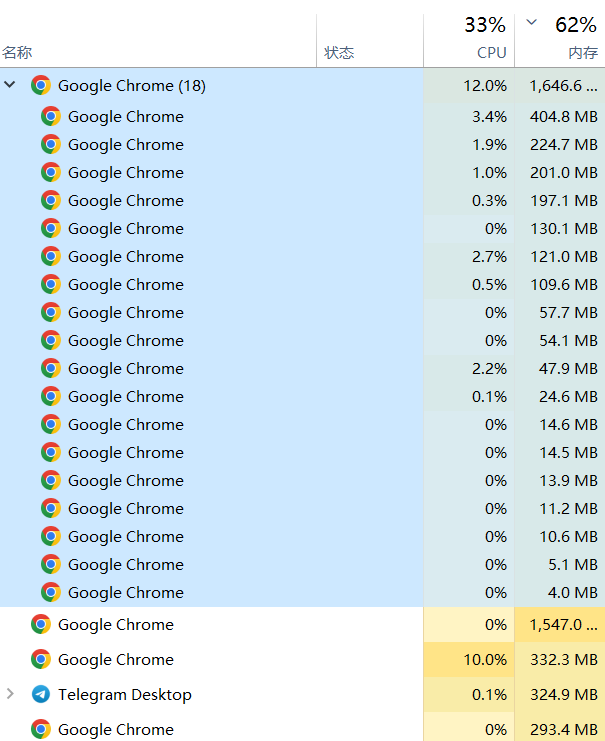Click the Chrome icon of the 332.3 MB process
The image size is (605, 741).
(x=41, y=659)
